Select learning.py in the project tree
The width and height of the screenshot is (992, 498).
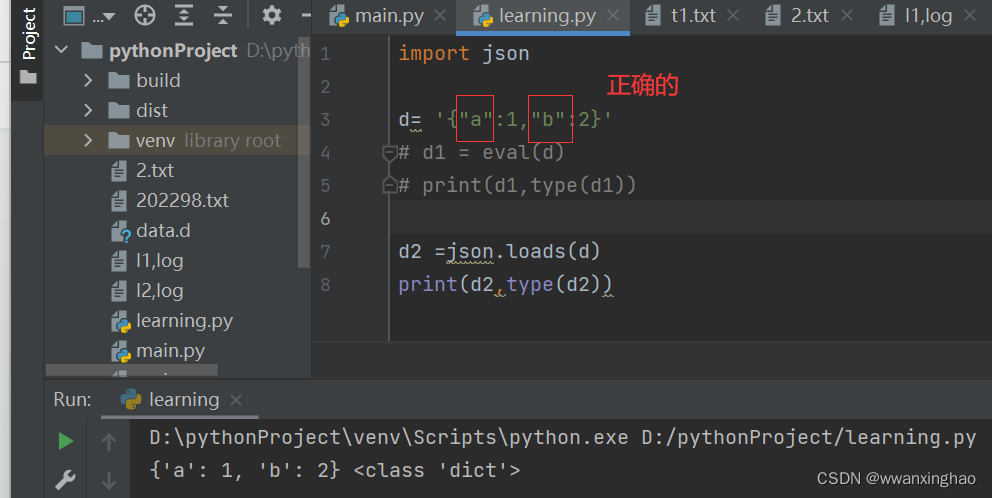(184, 321)
